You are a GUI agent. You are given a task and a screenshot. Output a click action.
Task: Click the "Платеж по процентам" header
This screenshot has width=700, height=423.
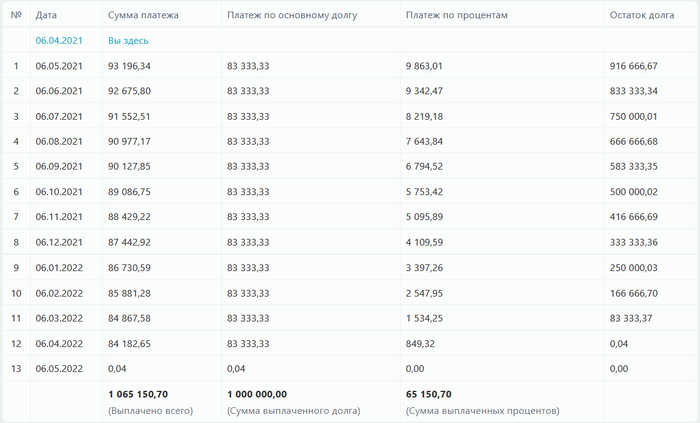click(x=457, y=16)
